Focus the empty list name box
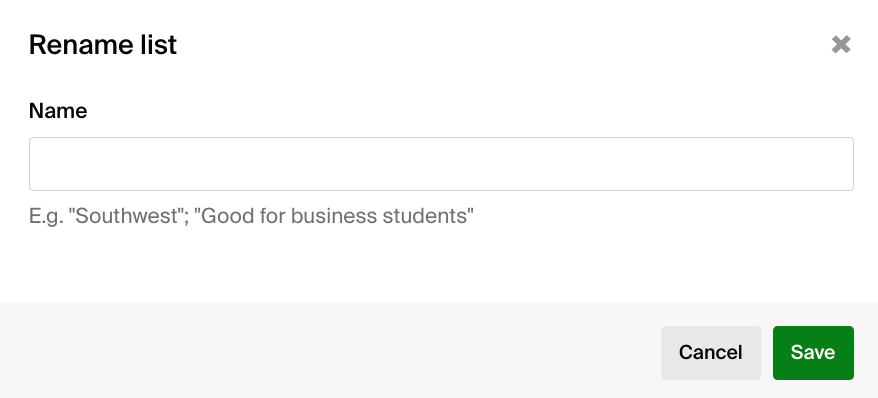The width and height of the screenshot is (878, 398). 441,164
